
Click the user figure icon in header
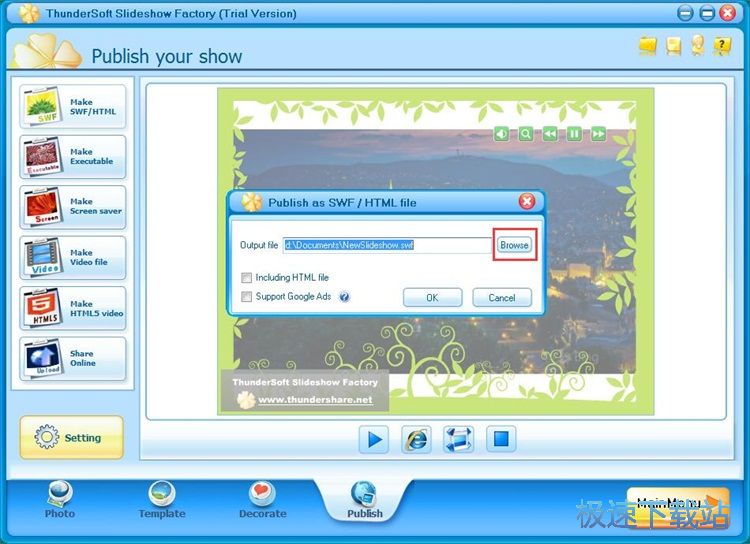[697, 45]
